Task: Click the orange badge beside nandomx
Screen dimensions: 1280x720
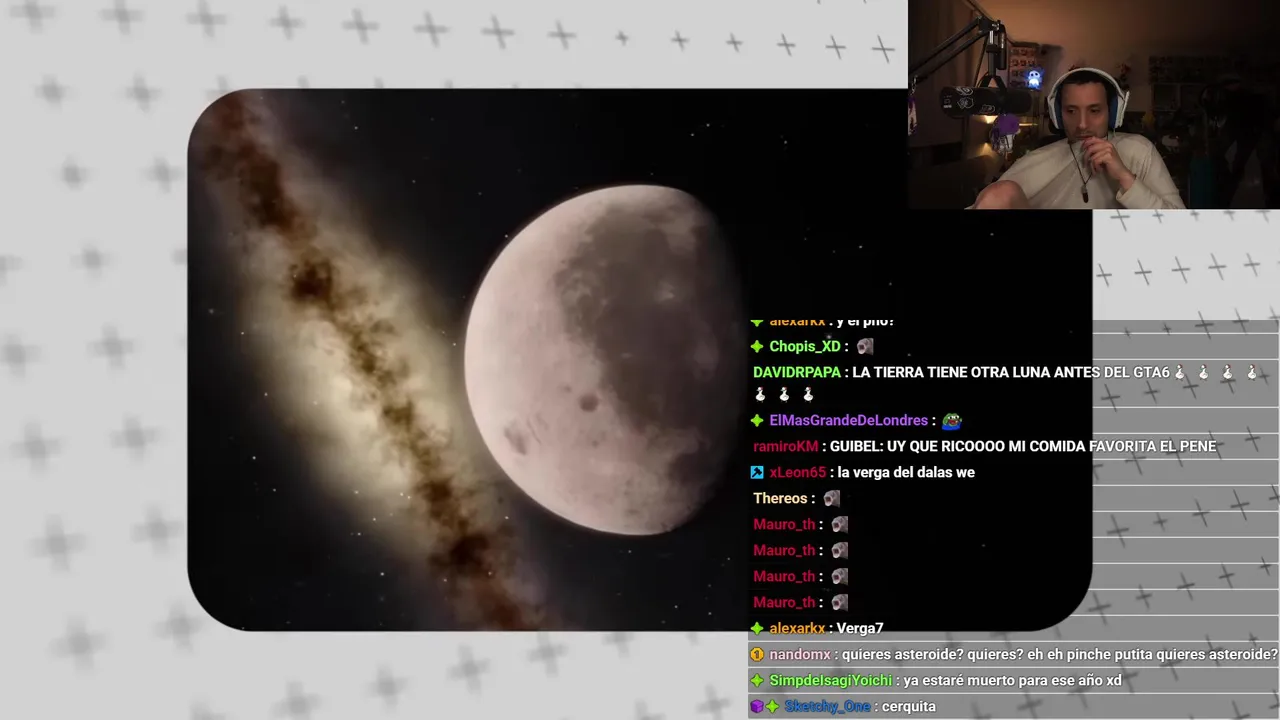Action: (757, 655)
